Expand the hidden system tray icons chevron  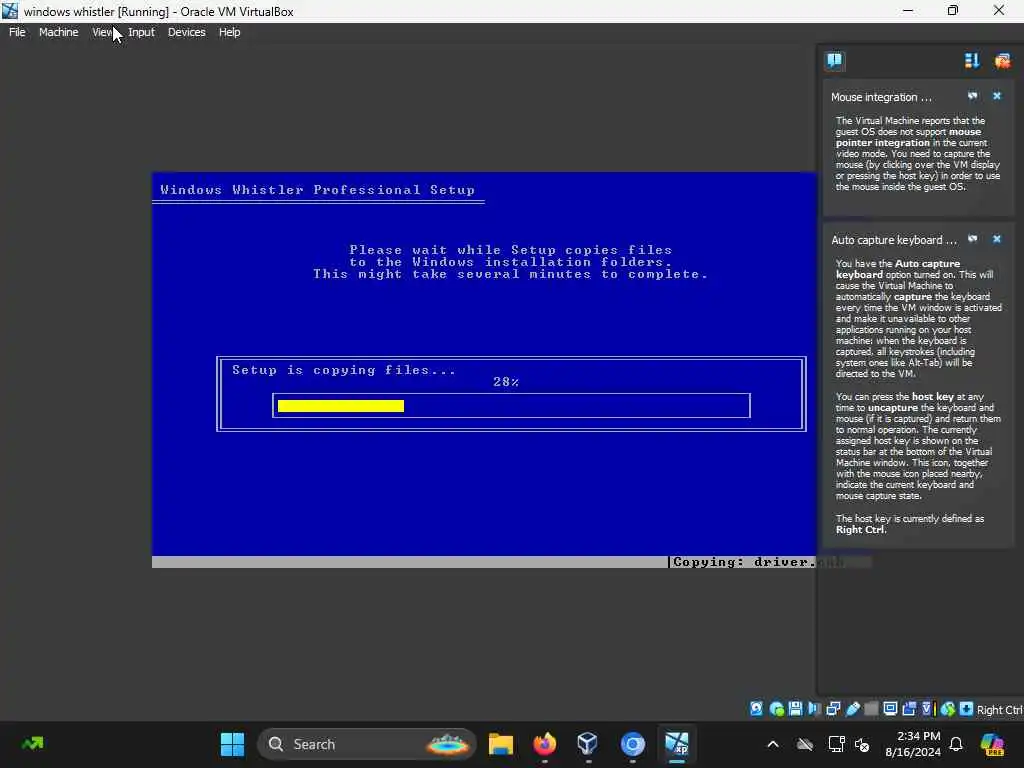[773, 744]
